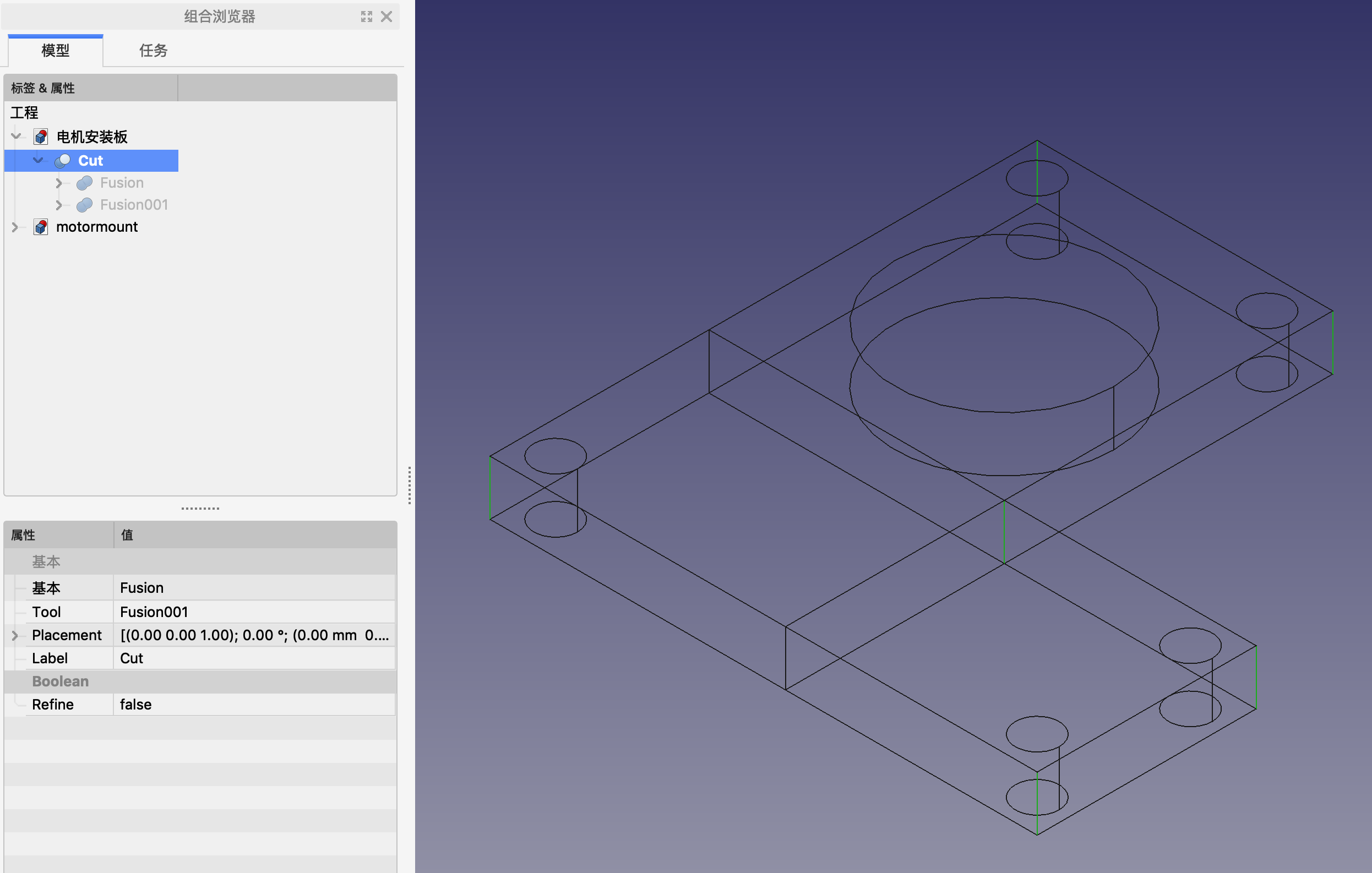Image resolution: width=1372 pixels, height=873 pixels.
Task: Expand the Placement property
Action: pos(15,635)
